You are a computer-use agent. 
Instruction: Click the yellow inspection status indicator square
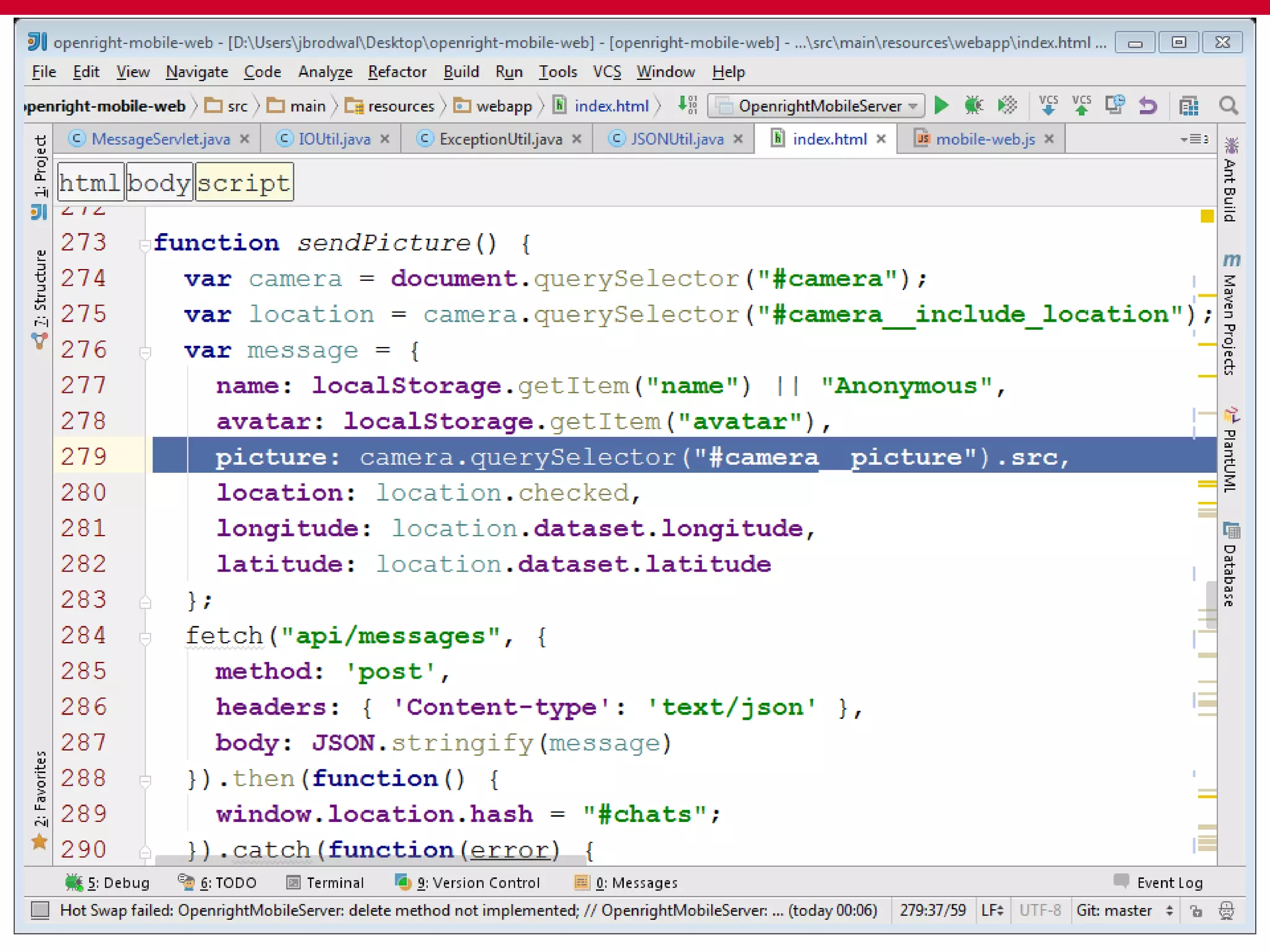[1206, 216]
